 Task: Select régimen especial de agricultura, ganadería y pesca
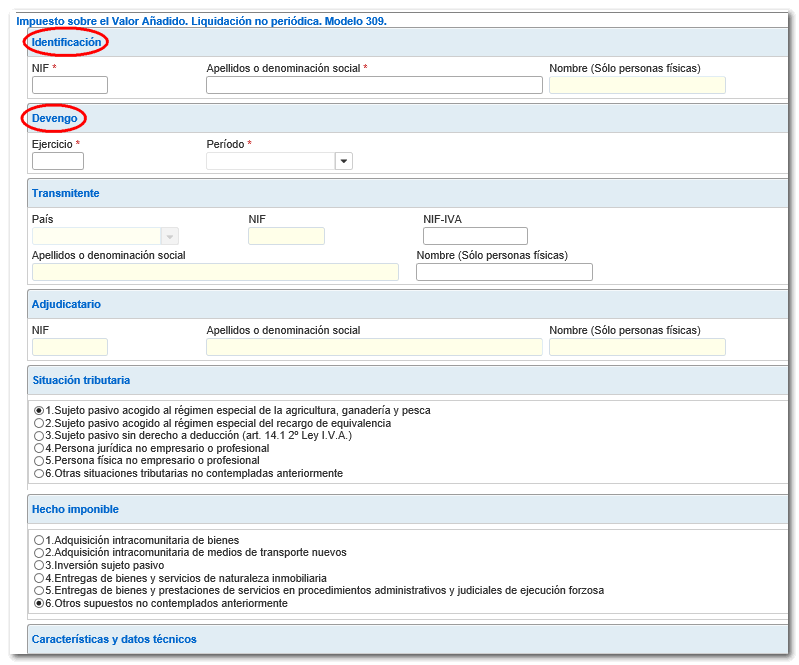(39, 410)
